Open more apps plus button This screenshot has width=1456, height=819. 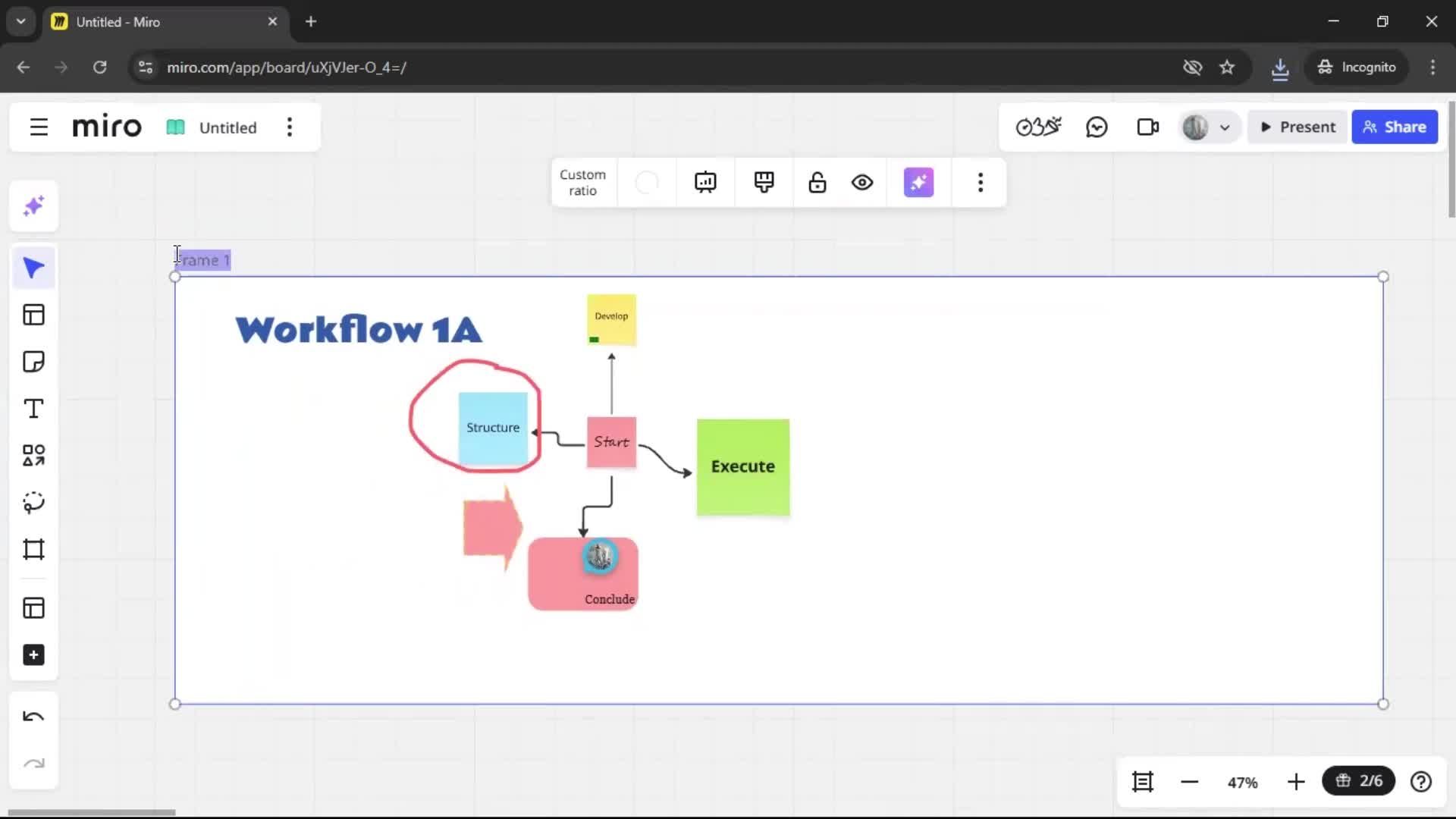point(33,655)
